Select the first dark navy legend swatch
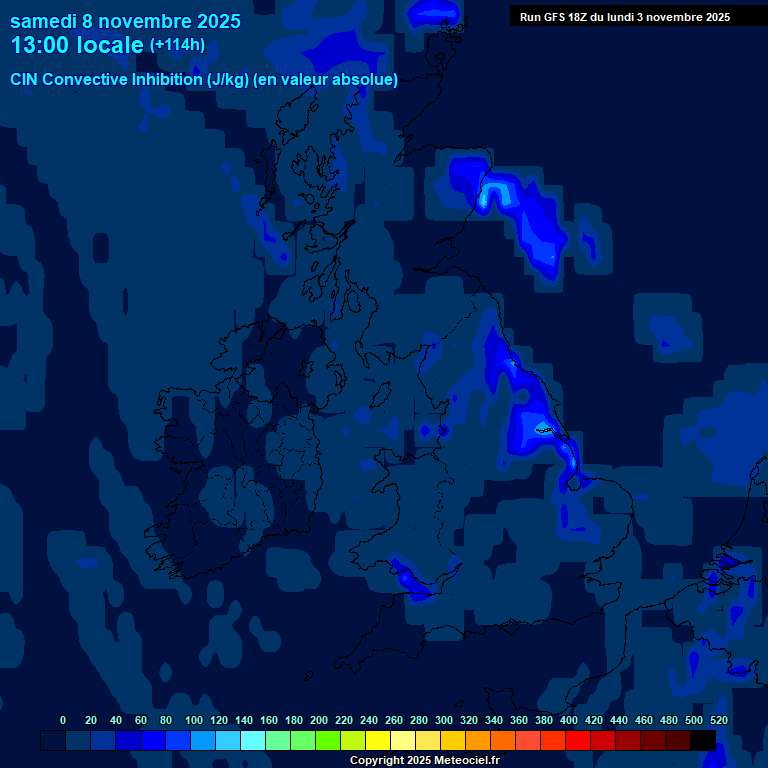 coord(53,740)
